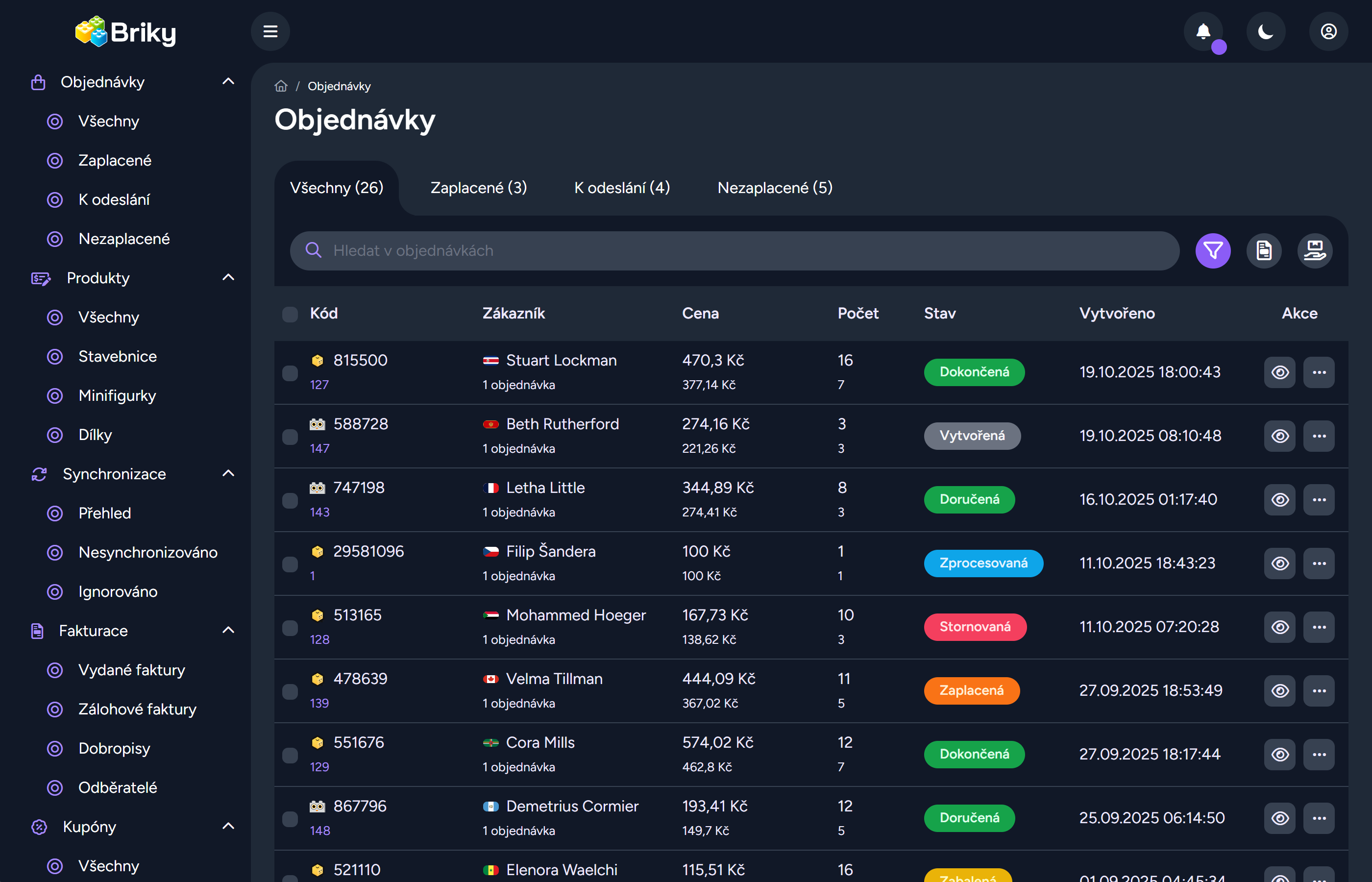Check the select-all header checkbox
The height and width of the screenshot is (882, 1372).
click(x=290, y=314)
